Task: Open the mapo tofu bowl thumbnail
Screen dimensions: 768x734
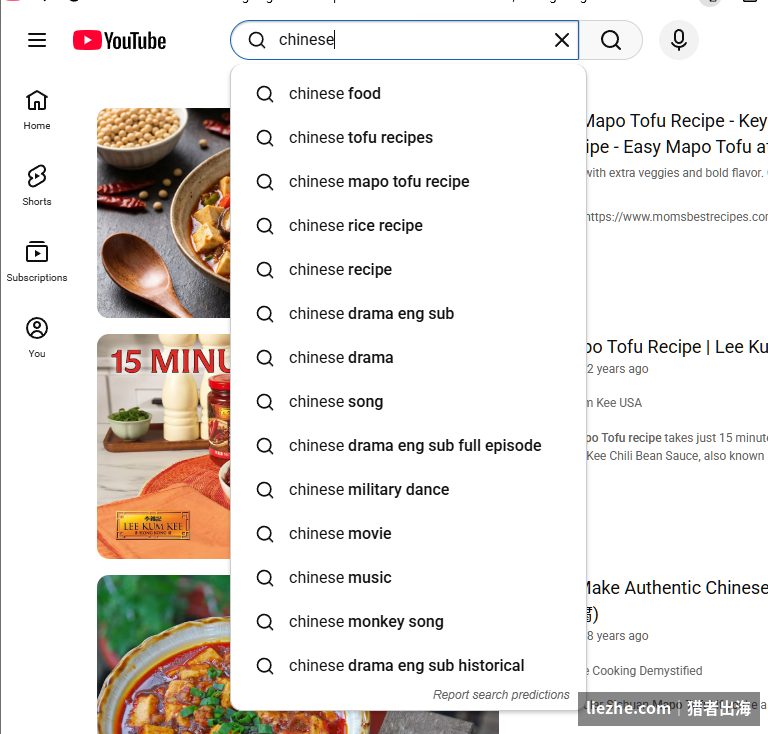Action: pos(164,213)
